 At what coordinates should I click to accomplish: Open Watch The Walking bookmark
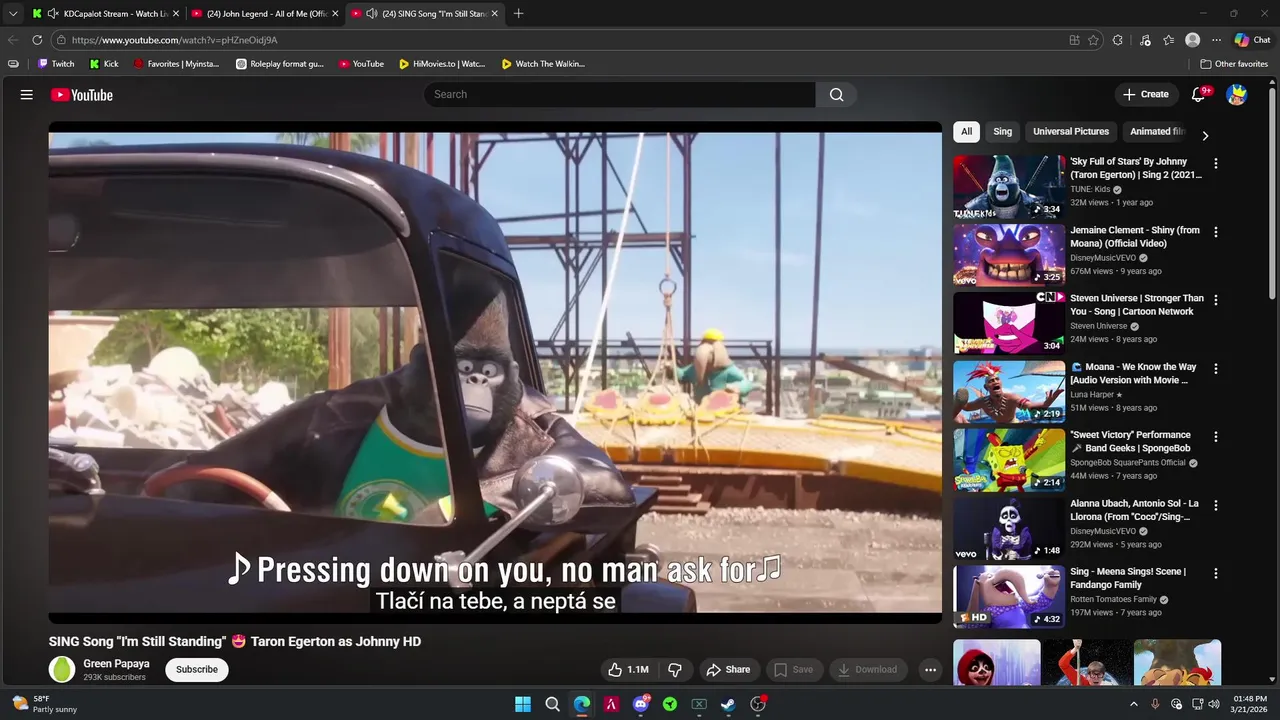pyautogui.click(x=543, y=64)
